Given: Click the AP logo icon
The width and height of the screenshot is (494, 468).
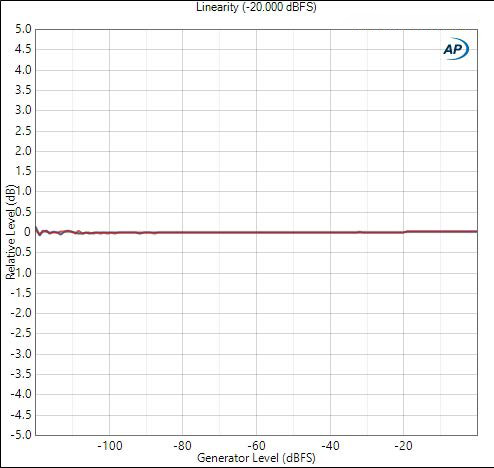Looking at the screenshot, I should pos(456,49).
